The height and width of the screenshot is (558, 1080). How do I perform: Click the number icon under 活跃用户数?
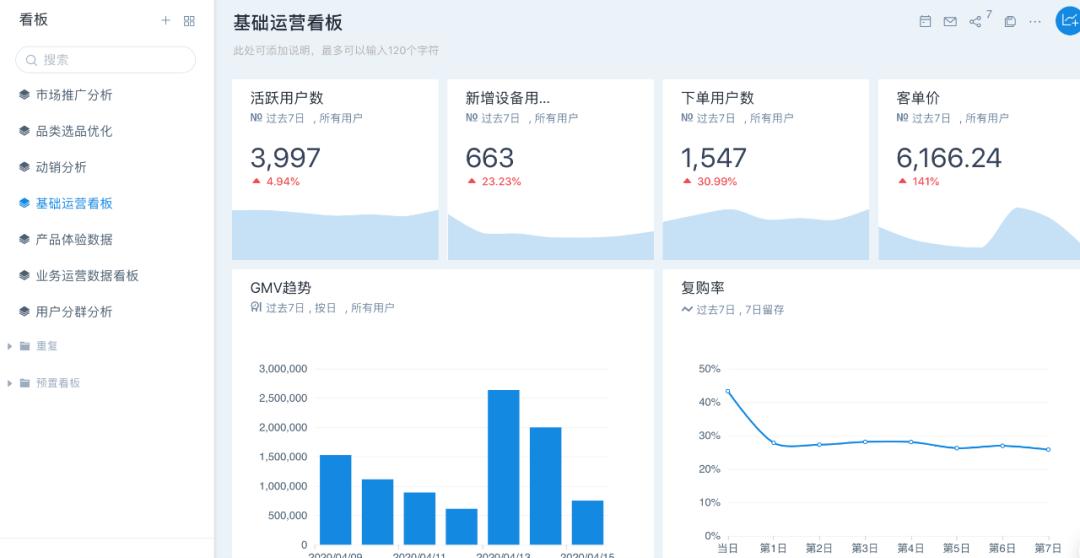tap(256, 118)
